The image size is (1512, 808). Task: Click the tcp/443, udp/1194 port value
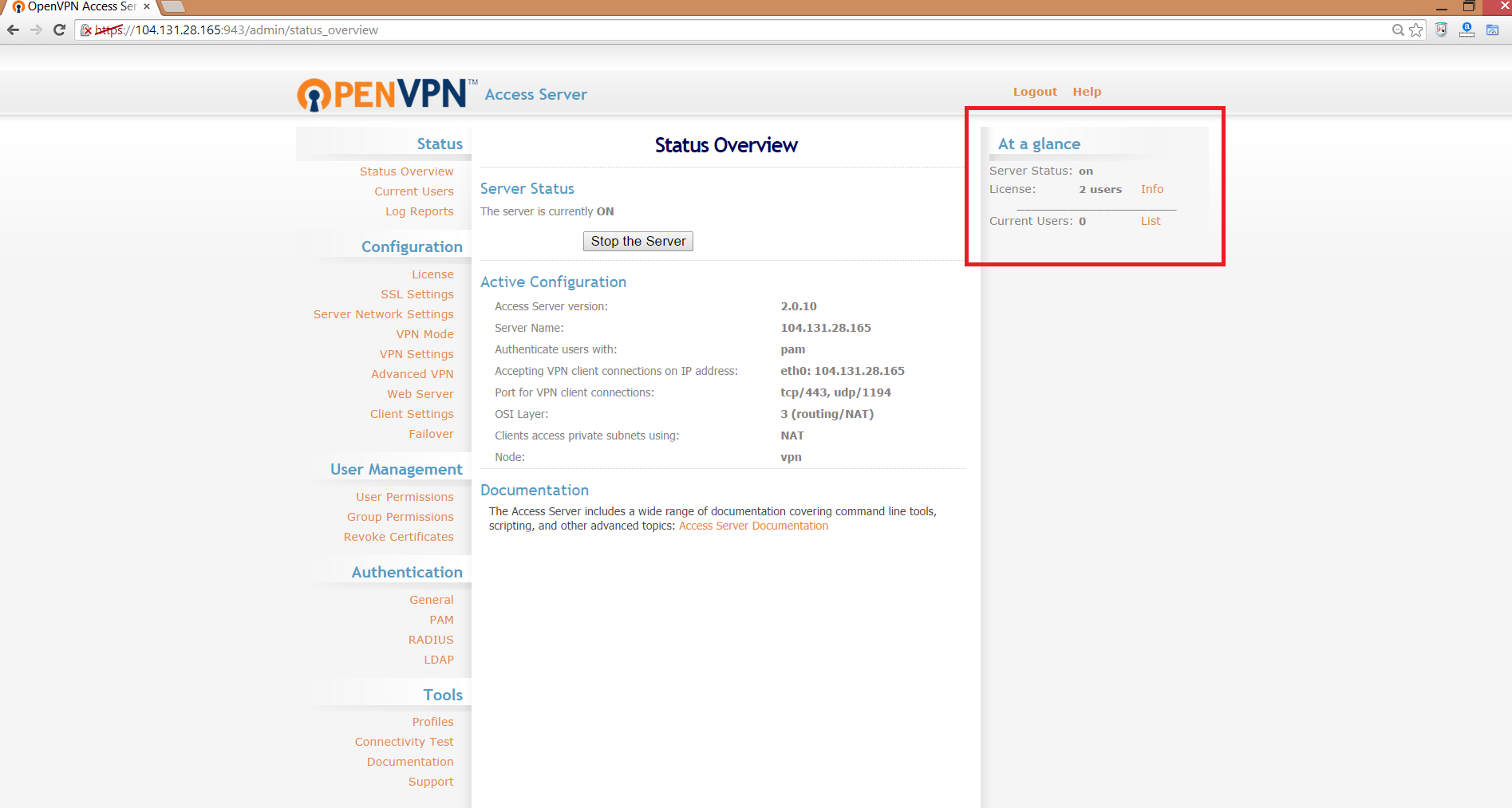click(835, 392)
